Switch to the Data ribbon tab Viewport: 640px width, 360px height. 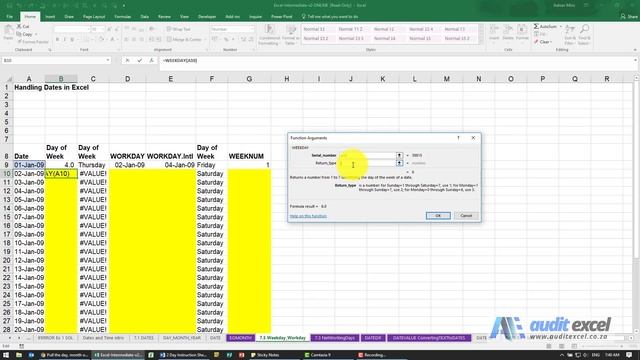[144, 17]
